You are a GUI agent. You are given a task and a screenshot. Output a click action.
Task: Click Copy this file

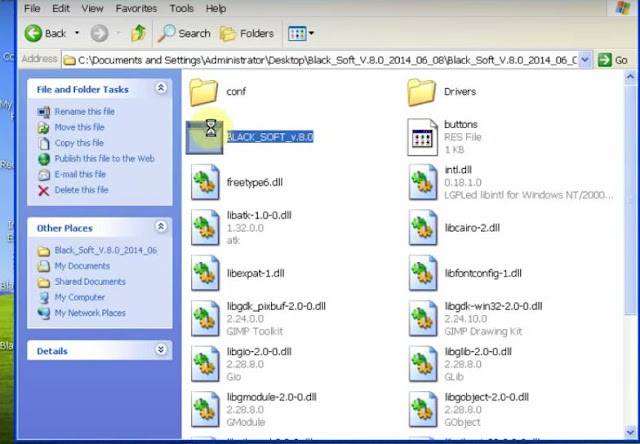(71, 143)
